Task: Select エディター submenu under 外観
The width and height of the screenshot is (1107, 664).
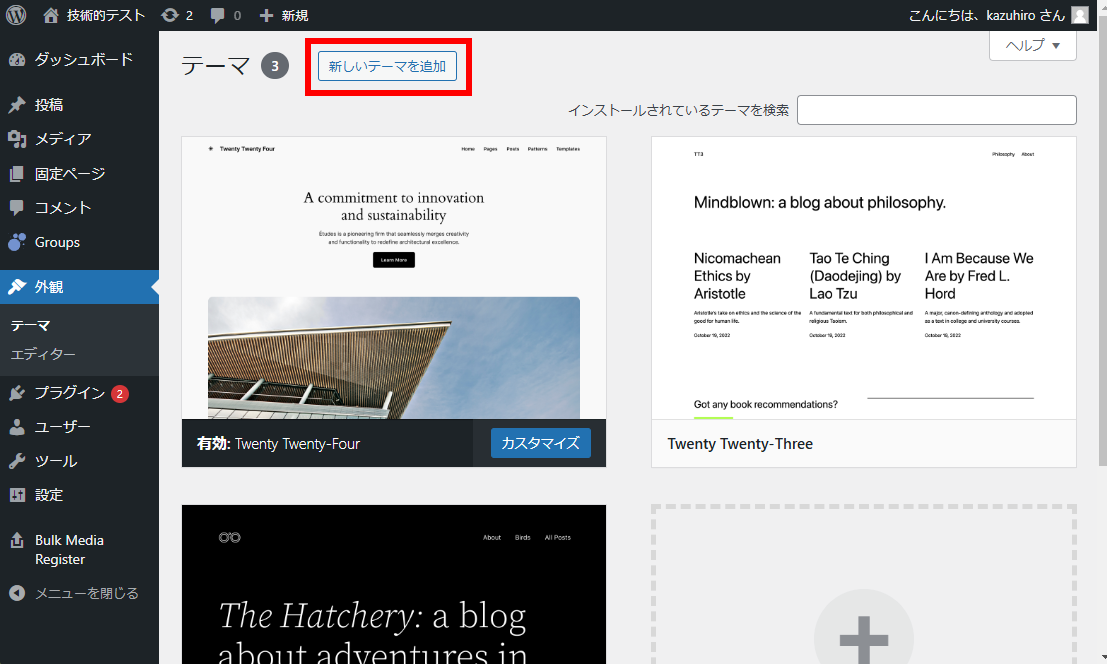Action: (x=43, y=355)
